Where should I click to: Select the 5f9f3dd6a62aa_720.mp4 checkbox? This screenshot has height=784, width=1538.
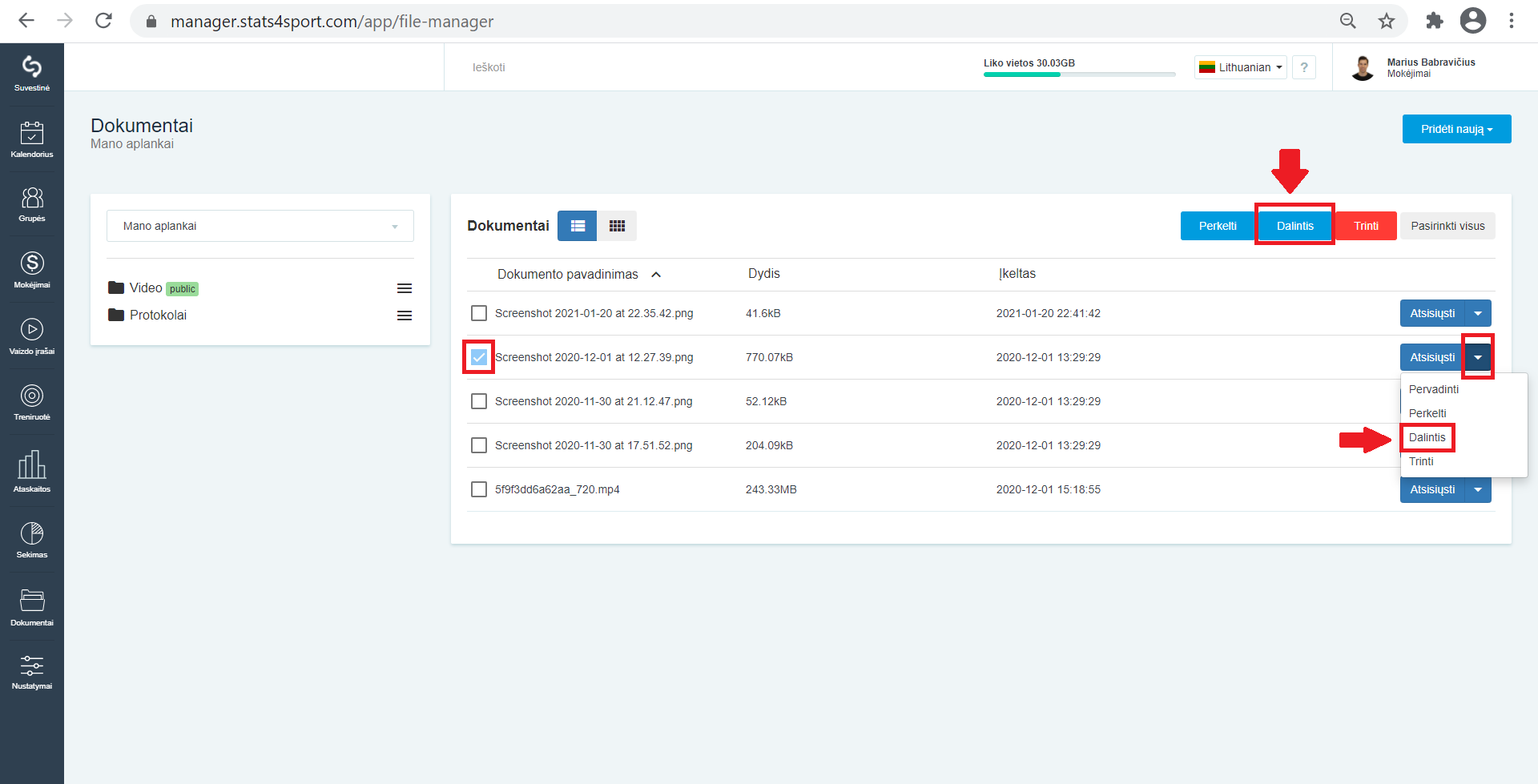point(479,489)
